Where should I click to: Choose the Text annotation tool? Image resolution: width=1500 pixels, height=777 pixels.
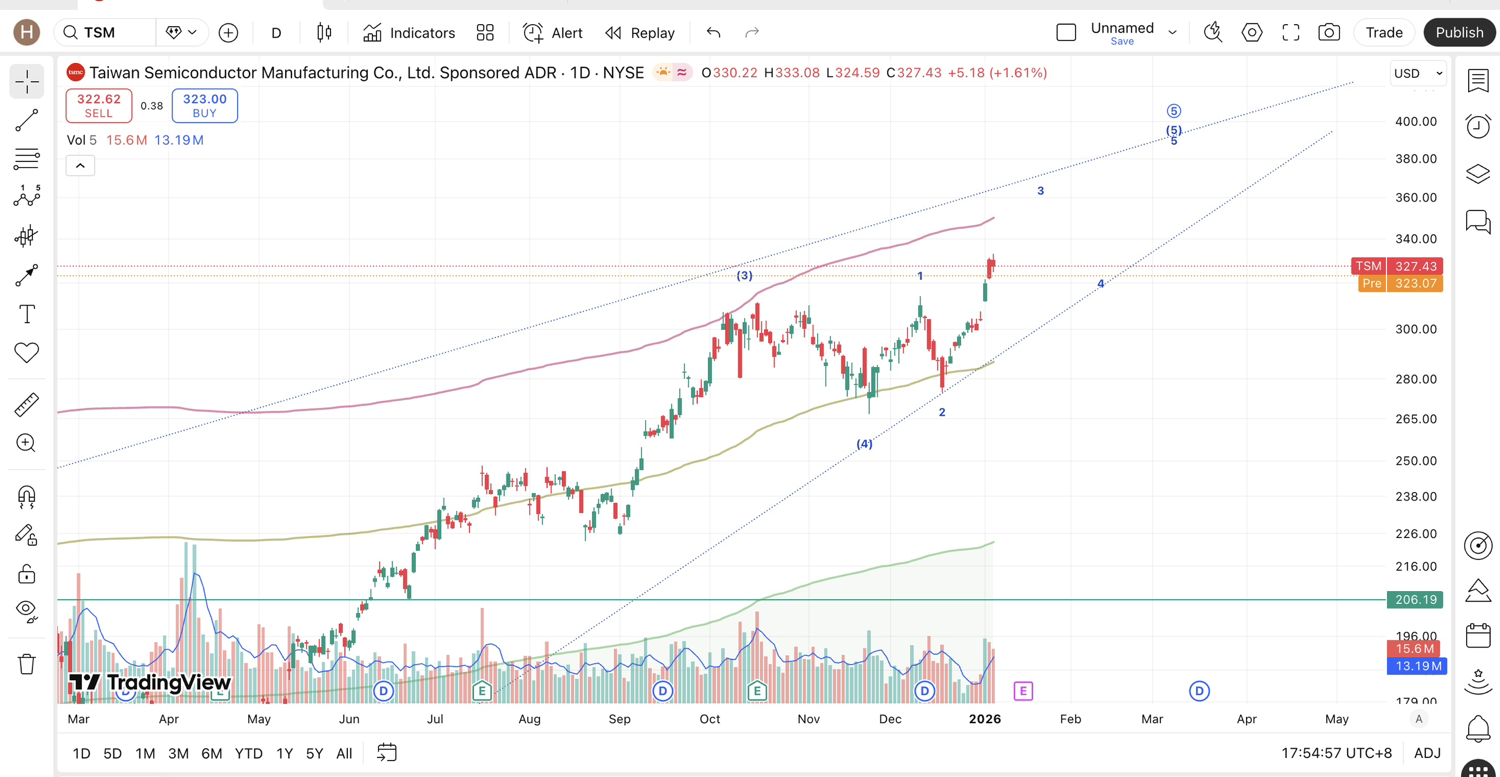(27, 314)
